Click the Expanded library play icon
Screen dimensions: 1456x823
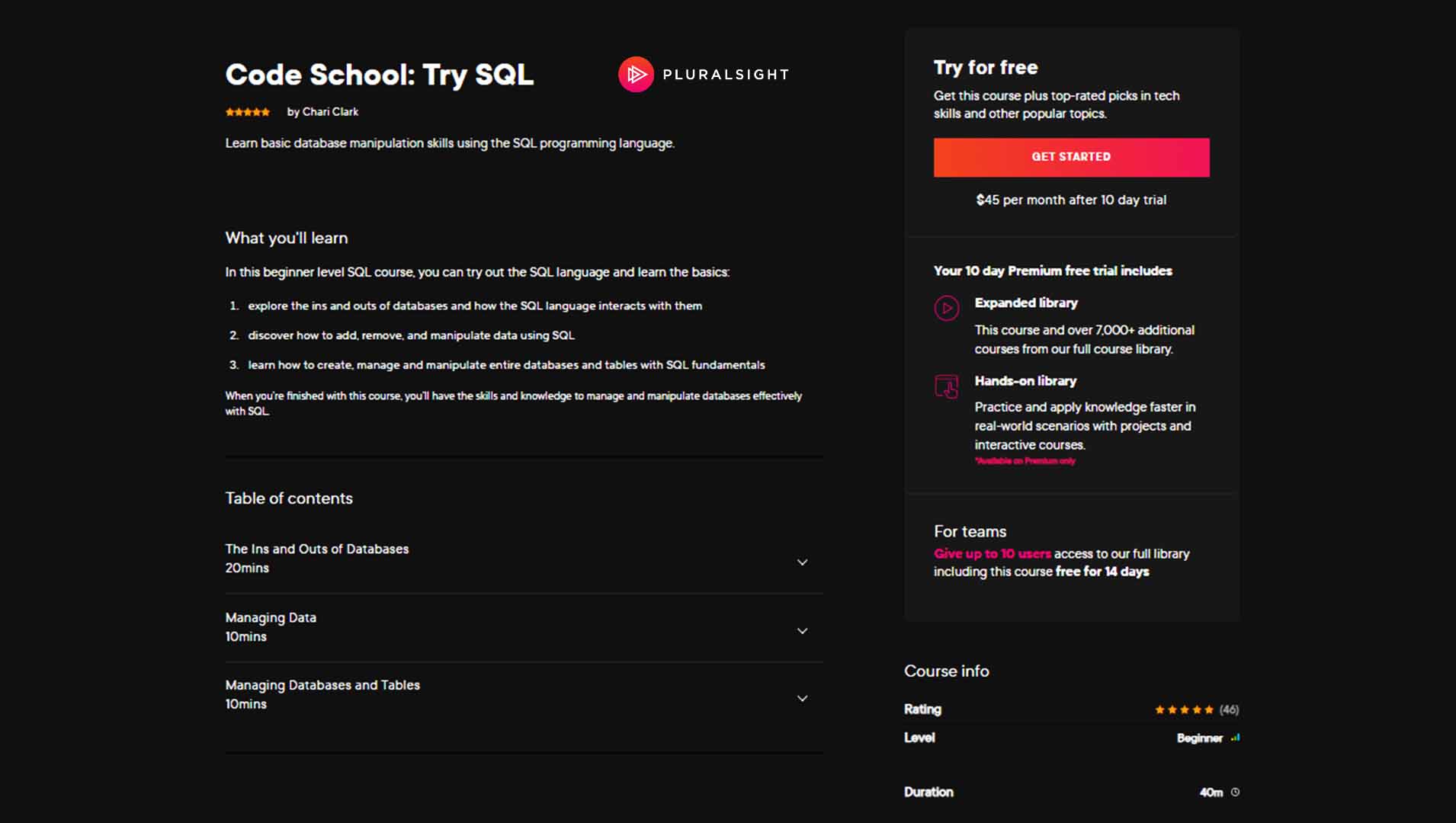pos(946,309)
